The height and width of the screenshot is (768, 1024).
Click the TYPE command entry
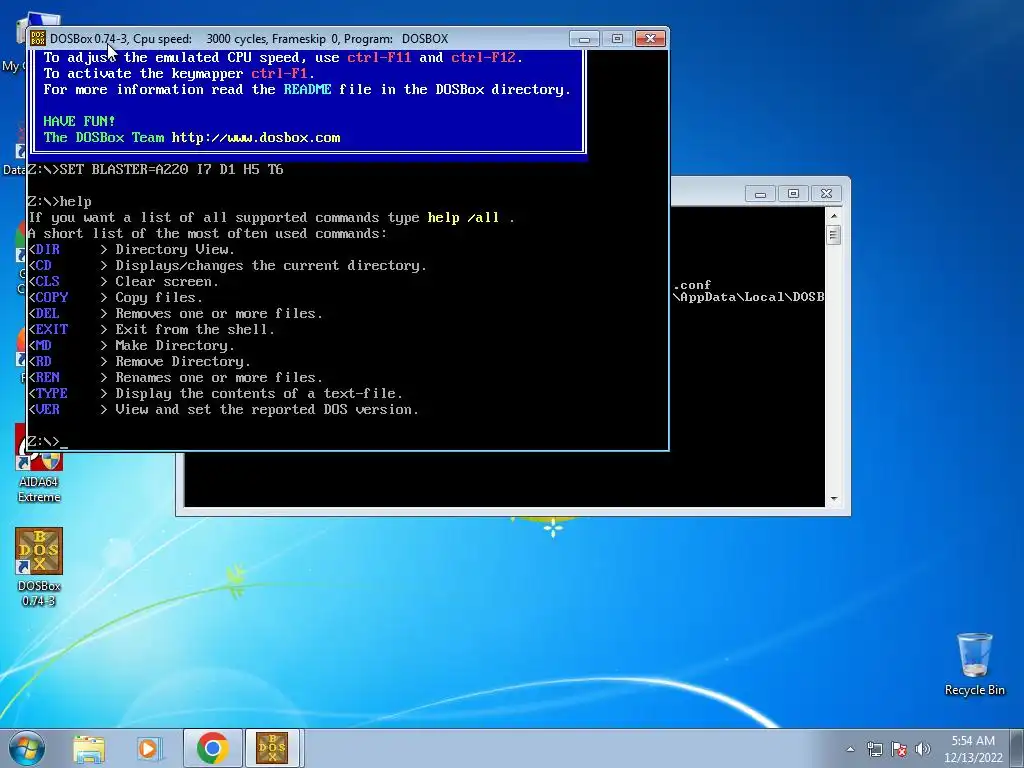(216, 393)
